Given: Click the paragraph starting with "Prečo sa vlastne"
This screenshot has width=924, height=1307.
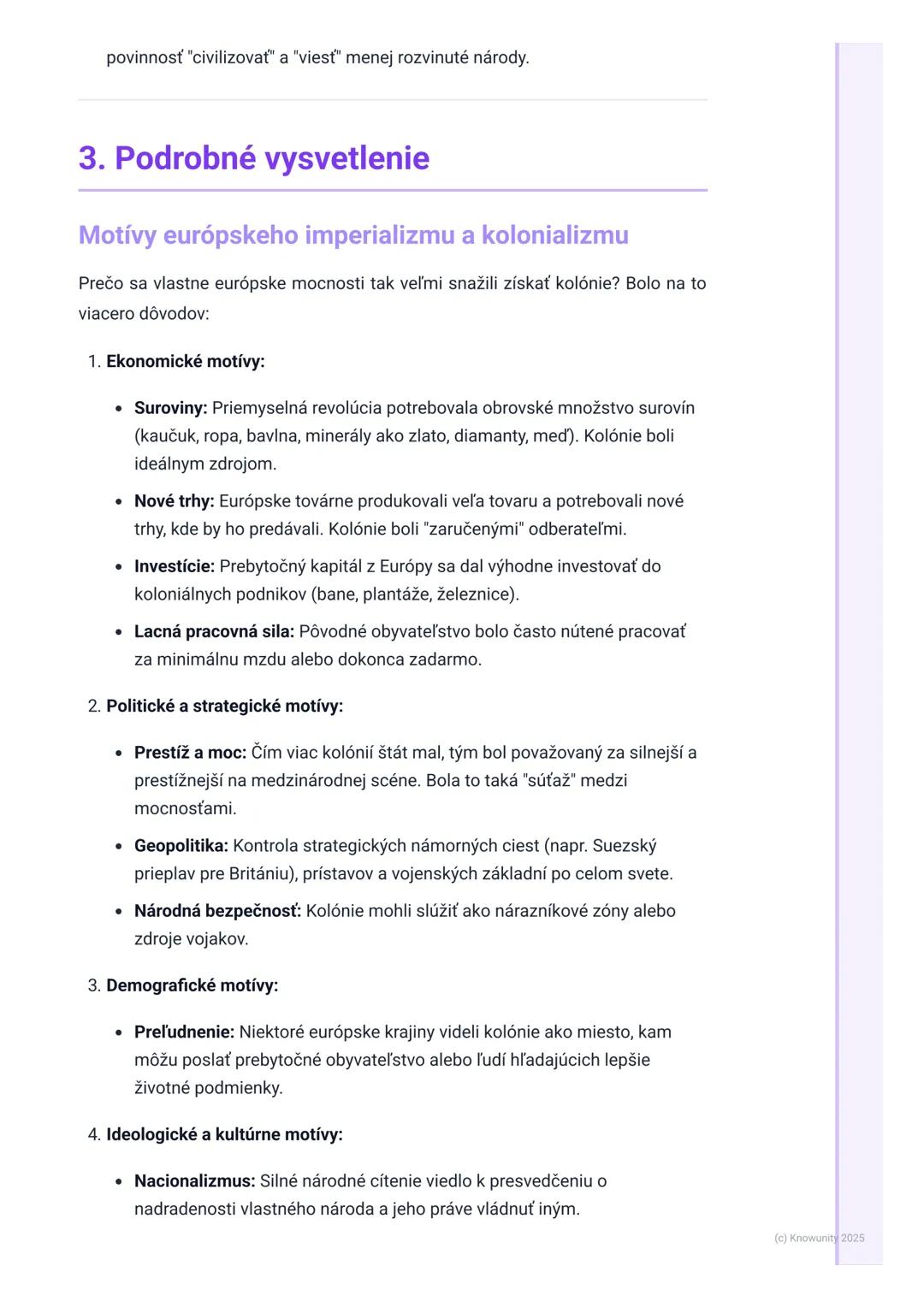Looking at the screenshot, I should pyautogui.click(x=392, y=298).
